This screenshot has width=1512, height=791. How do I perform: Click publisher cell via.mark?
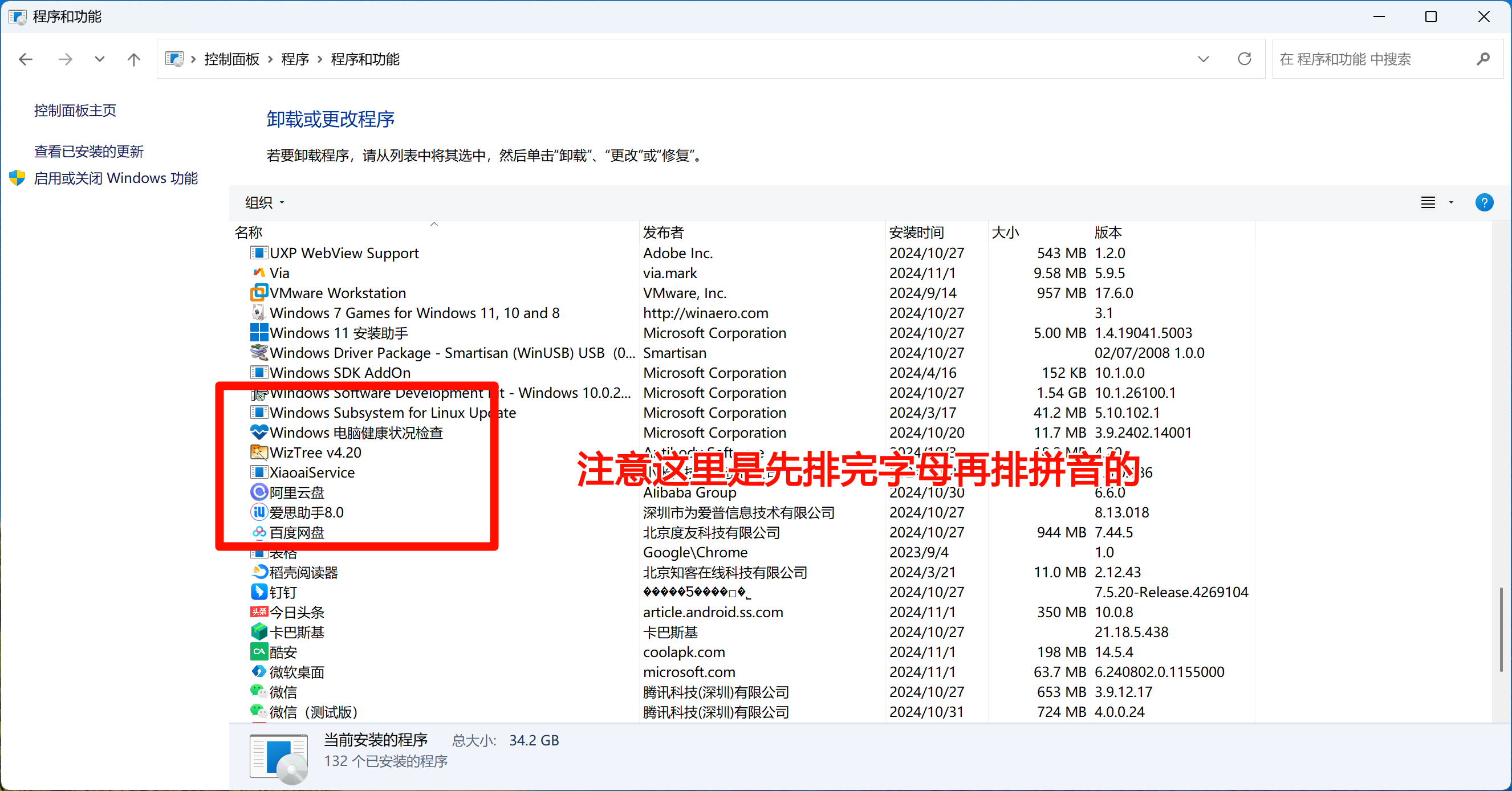670,273
